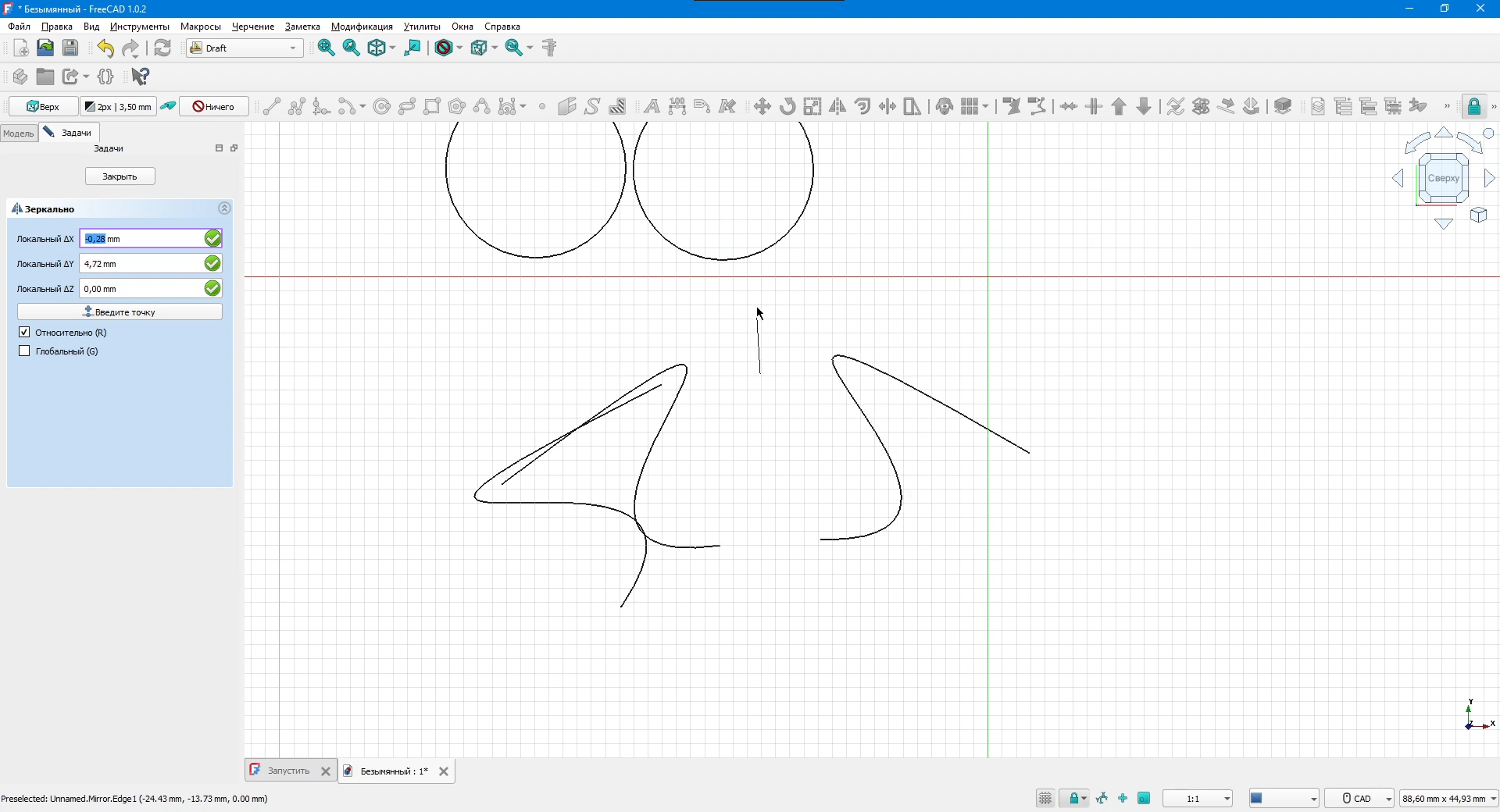Image resolution: width=1500 pixels, height=812 pixels.
Task: Open the 1:1 annotation scale dropdown
Action: point(1198,799)
